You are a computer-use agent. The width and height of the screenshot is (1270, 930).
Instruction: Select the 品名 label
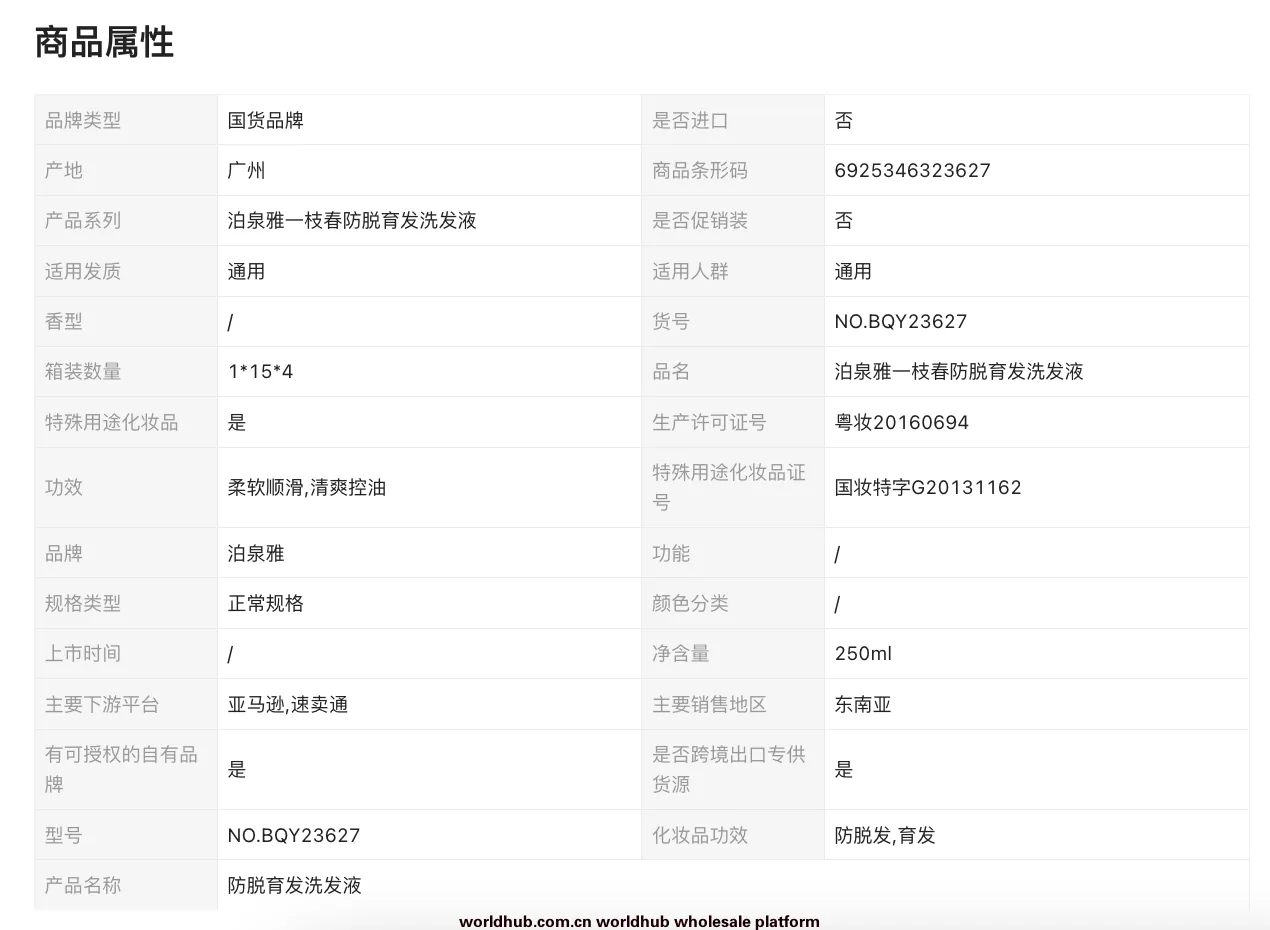pos(671,371)
